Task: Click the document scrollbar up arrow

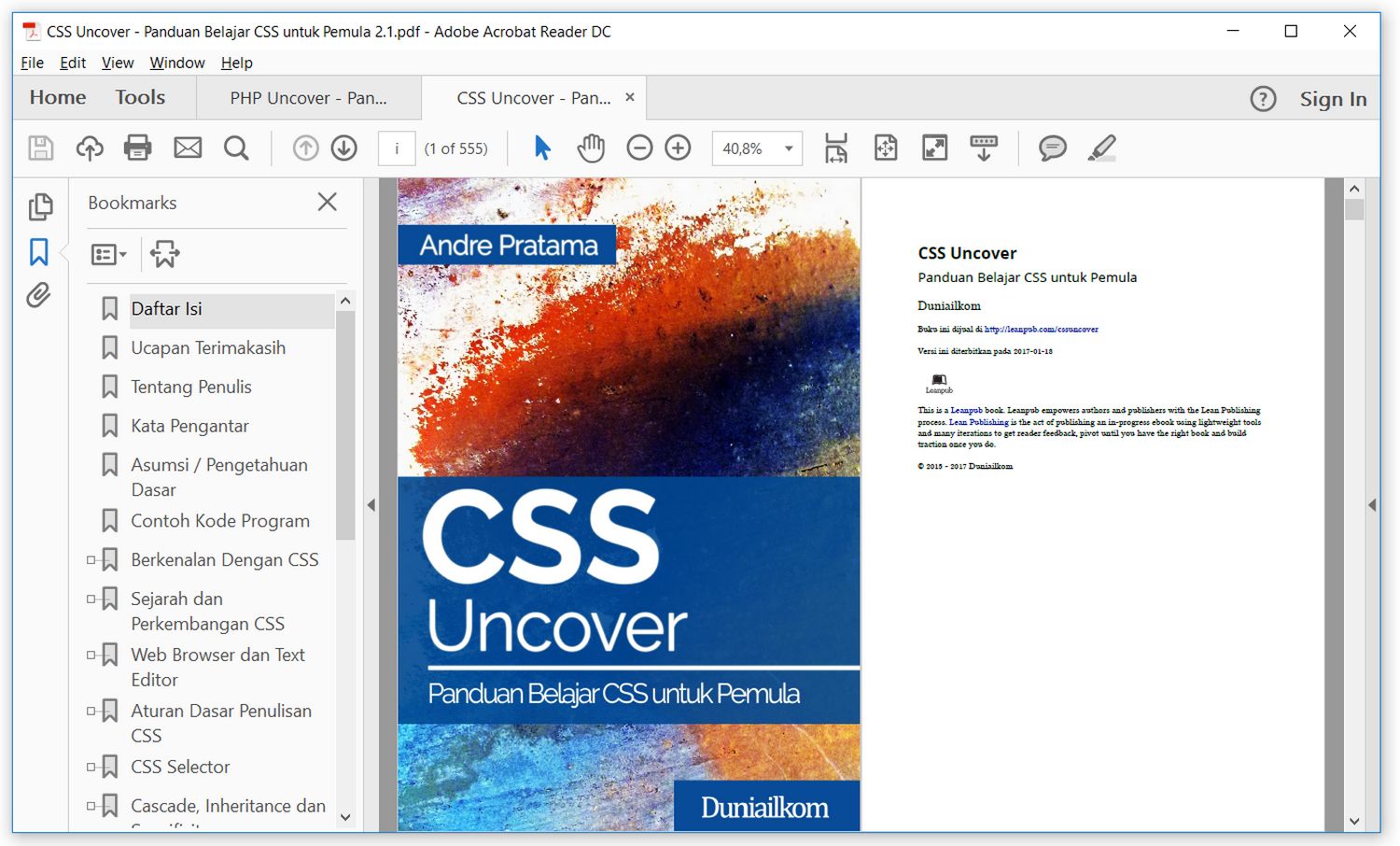Action: pyautogui.click(x=1354, y=189)
